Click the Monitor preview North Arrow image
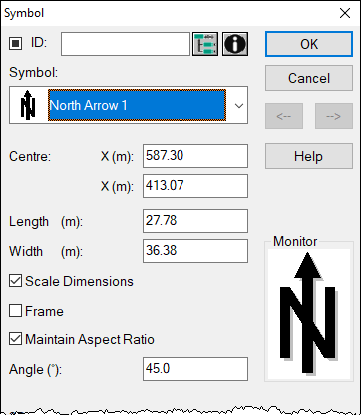361x415 pixels. click(x=308, y=313)
